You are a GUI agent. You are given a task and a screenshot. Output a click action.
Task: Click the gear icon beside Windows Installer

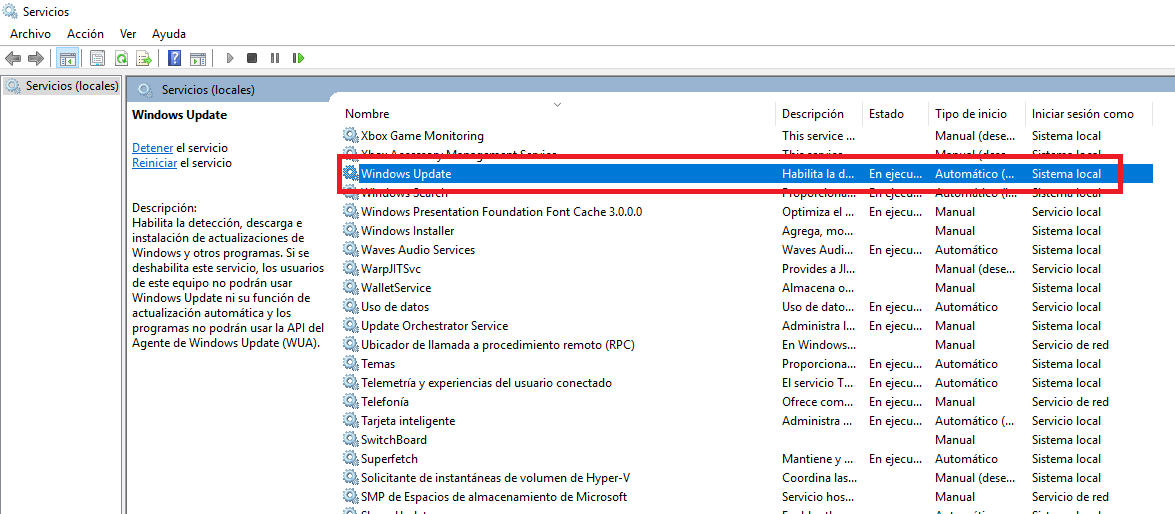click(351, 231)
